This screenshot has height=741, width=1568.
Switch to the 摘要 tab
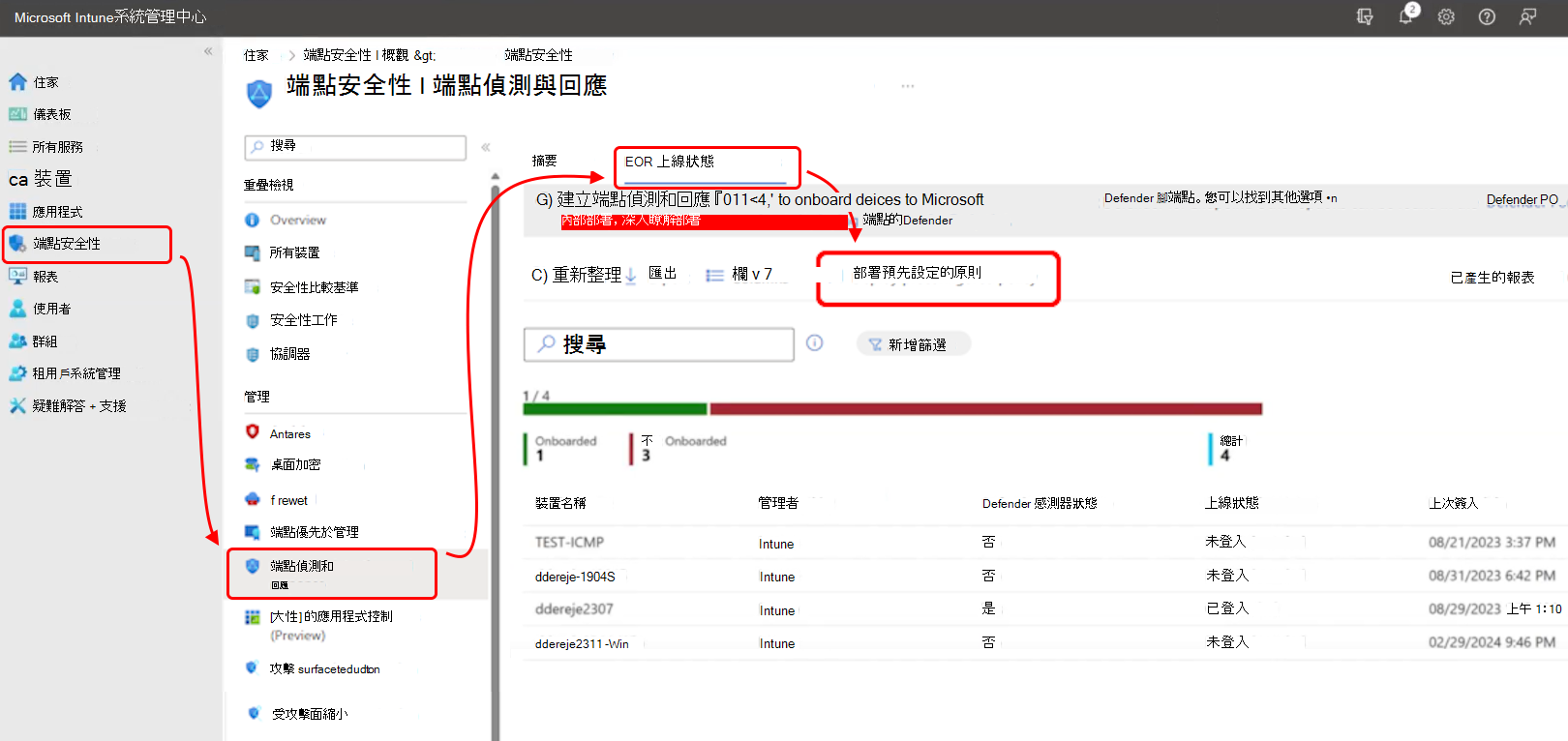(x=544, y=161)
